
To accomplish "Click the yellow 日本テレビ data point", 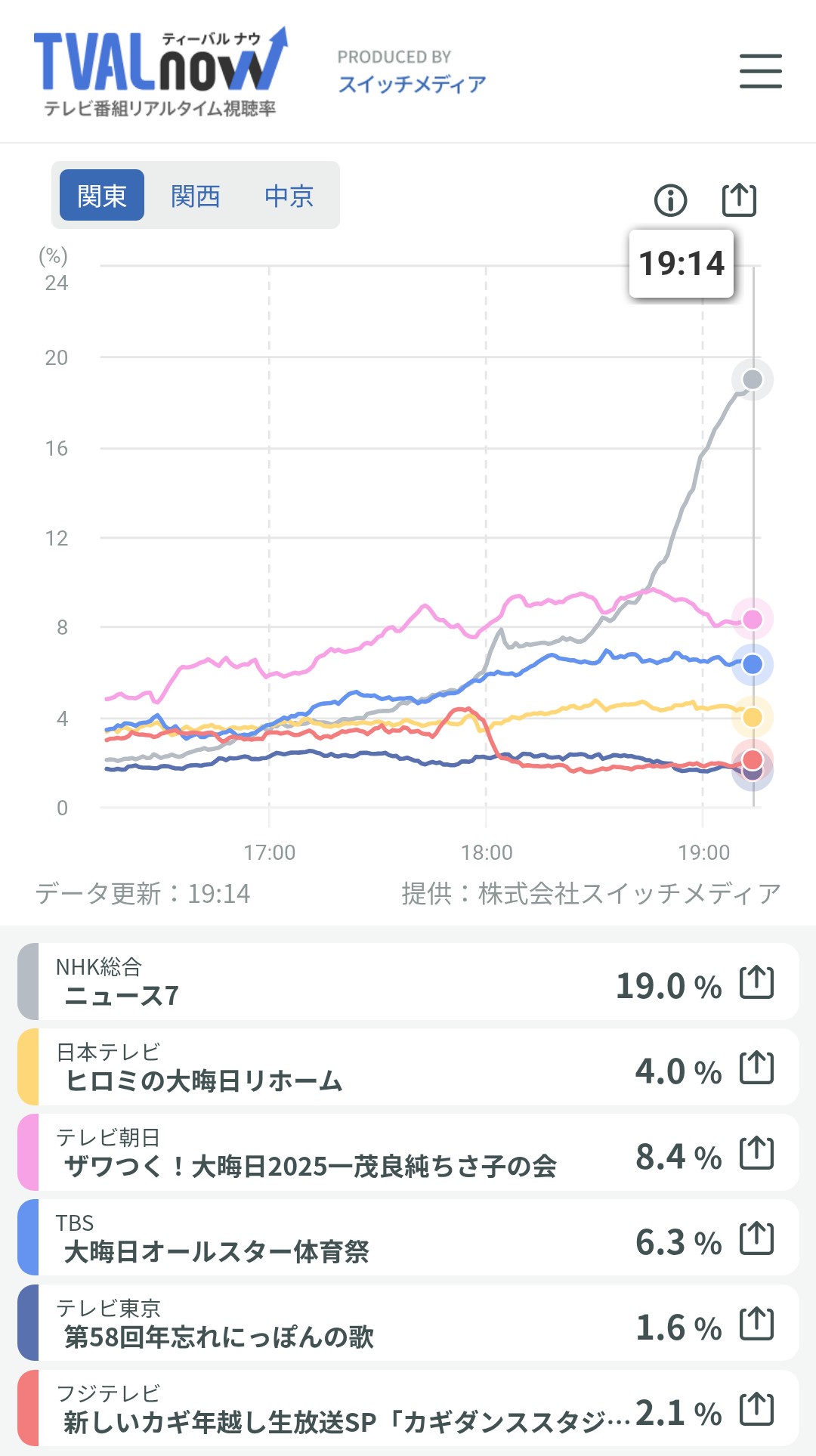I will [x=753, y=717].
